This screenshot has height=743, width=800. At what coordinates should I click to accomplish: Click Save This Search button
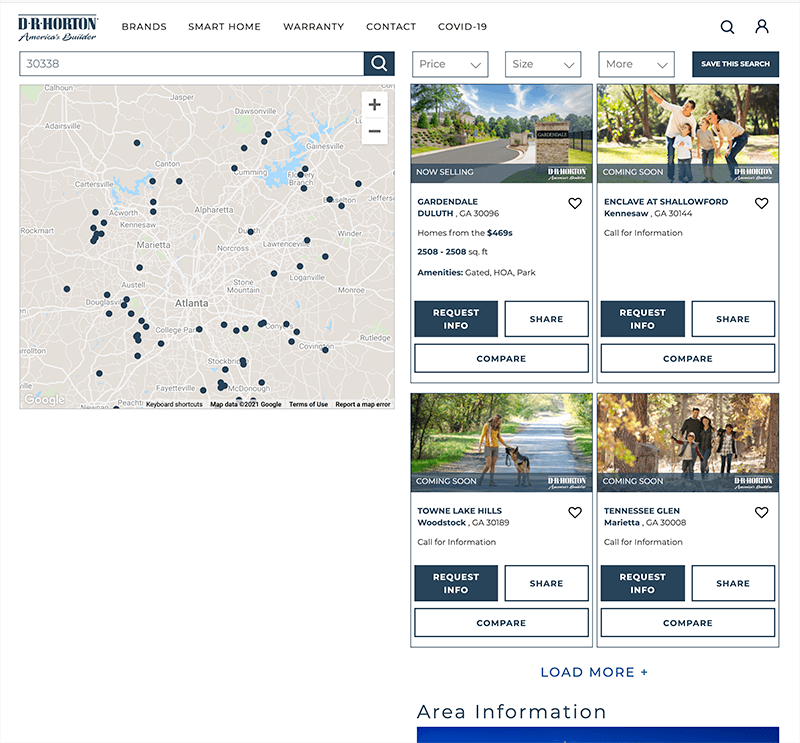click(735, 64)
